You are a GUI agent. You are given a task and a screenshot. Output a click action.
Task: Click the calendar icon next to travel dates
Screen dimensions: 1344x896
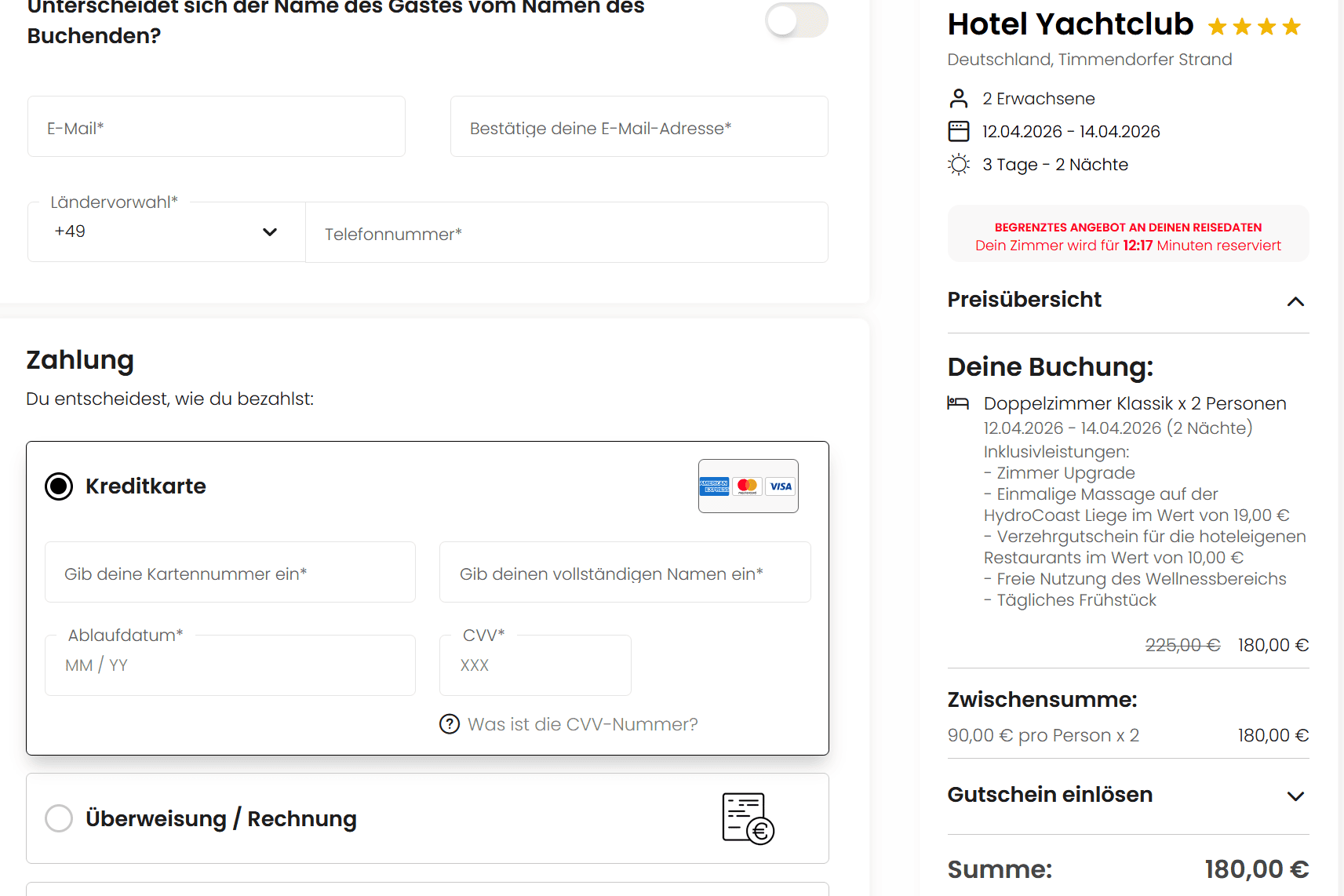click(959, 132)
